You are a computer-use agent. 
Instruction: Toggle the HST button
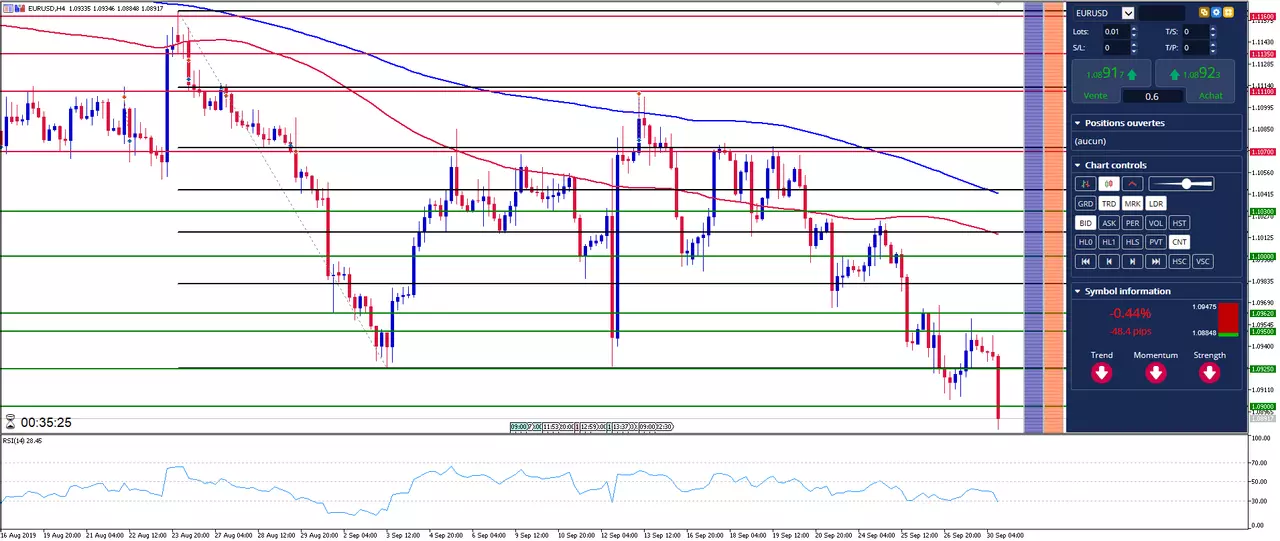coord(1179,223)
